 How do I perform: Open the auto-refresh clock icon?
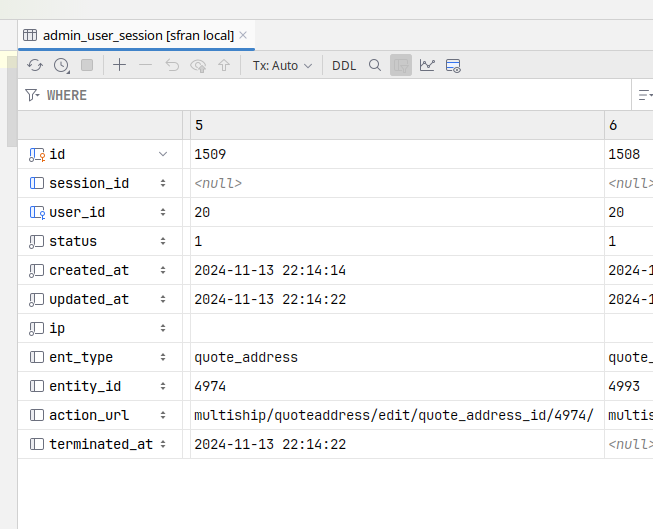pos(61,65)
